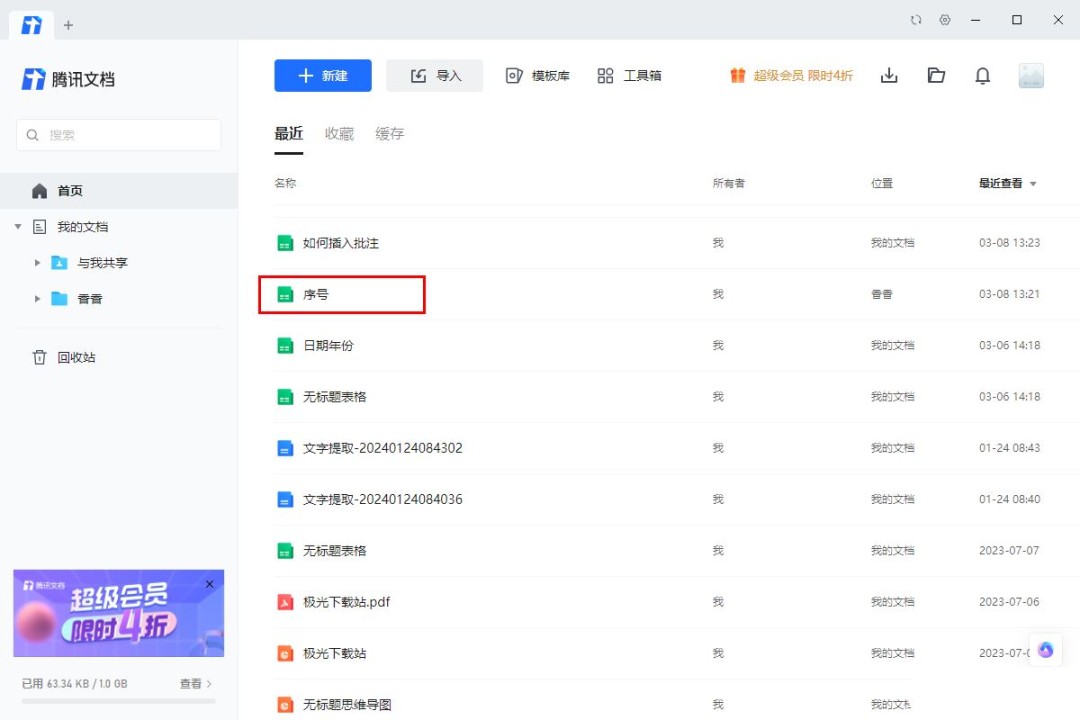Click the user avatar thumbnail
1080x720 pixels.
coord(1031,76)
